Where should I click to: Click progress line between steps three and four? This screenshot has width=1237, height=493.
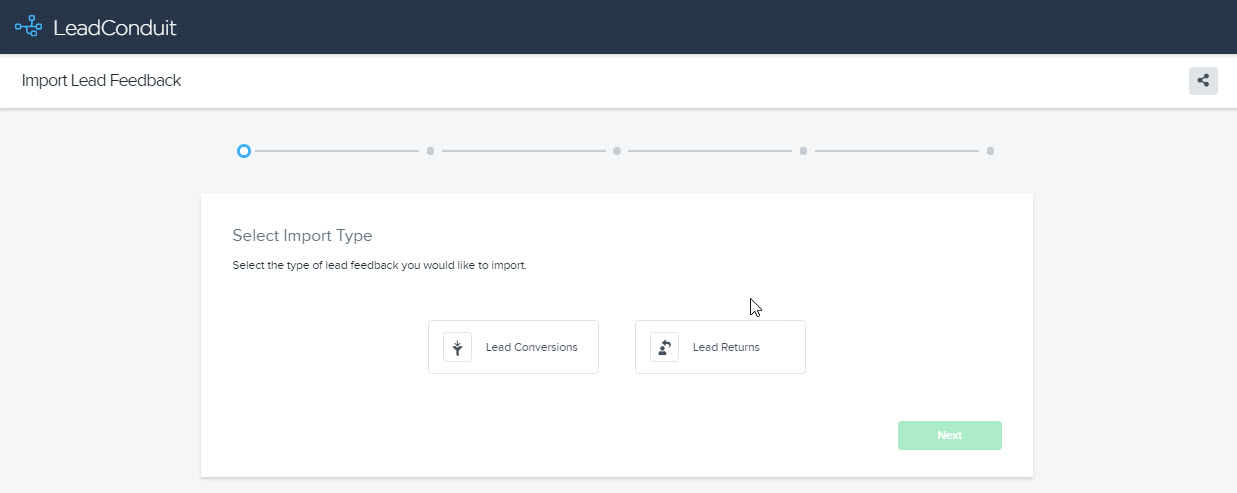point(710,151)
